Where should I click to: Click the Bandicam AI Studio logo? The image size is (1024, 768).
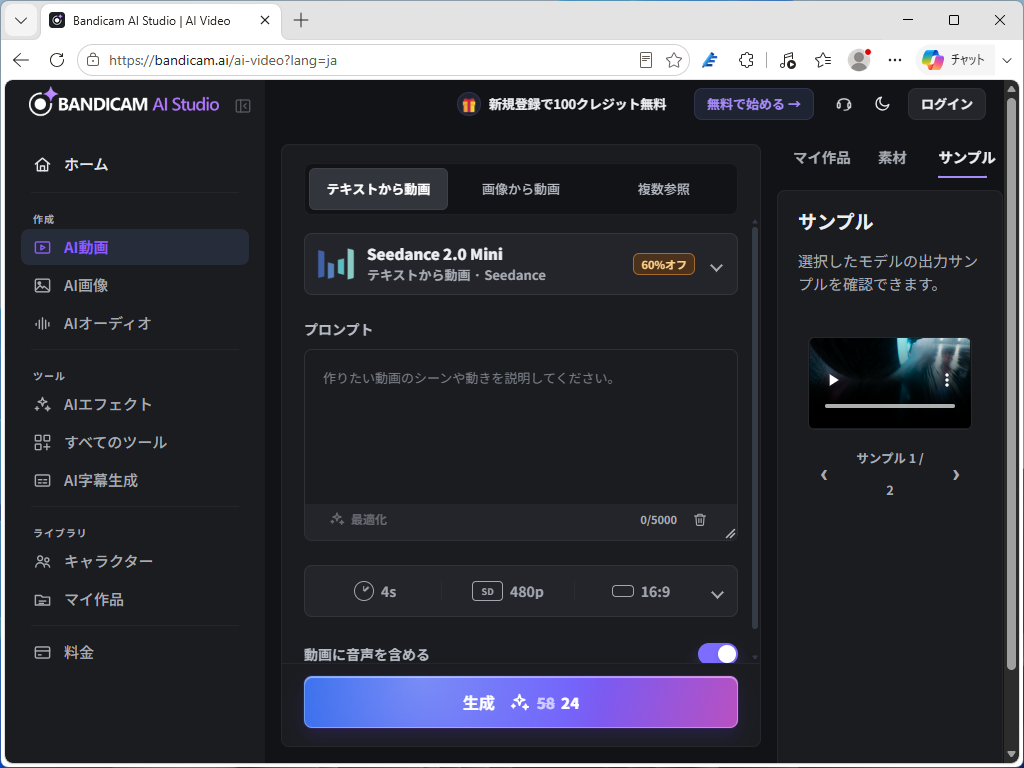pos(124,103)
